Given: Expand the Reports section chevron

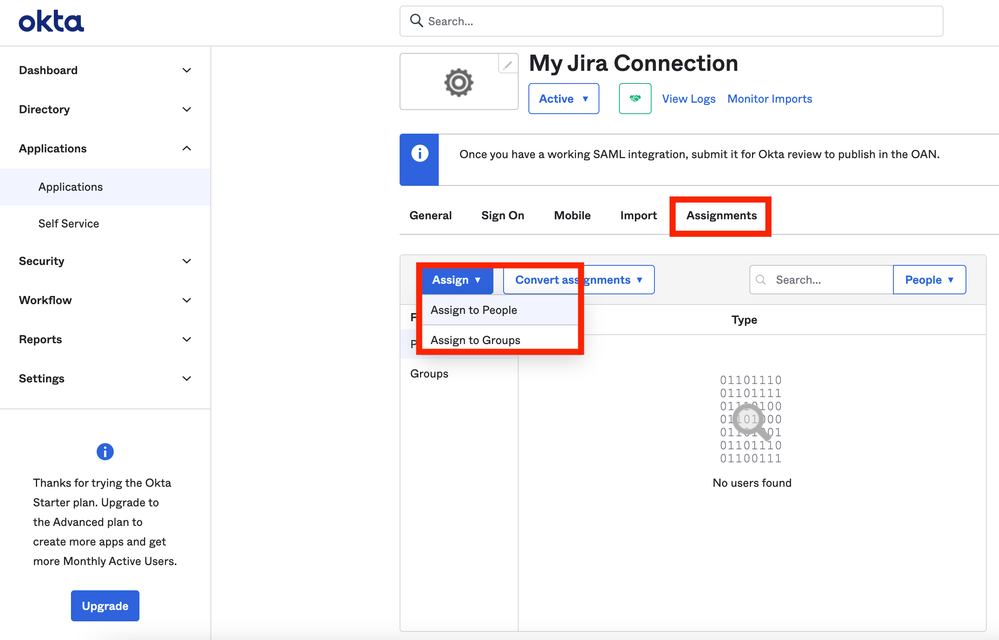Looking at the screenshot, I should (x=187, y=339).
